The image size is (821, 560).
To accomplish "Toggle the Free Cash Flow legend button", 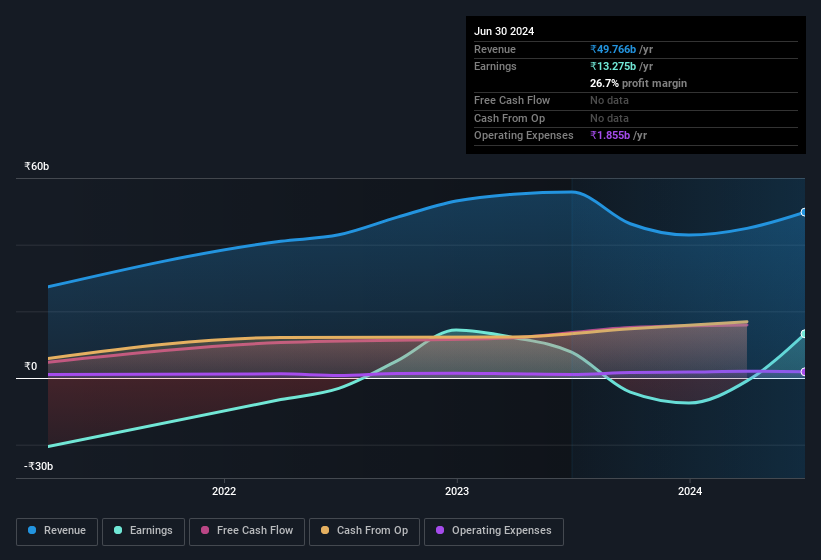I will [247, 531].
